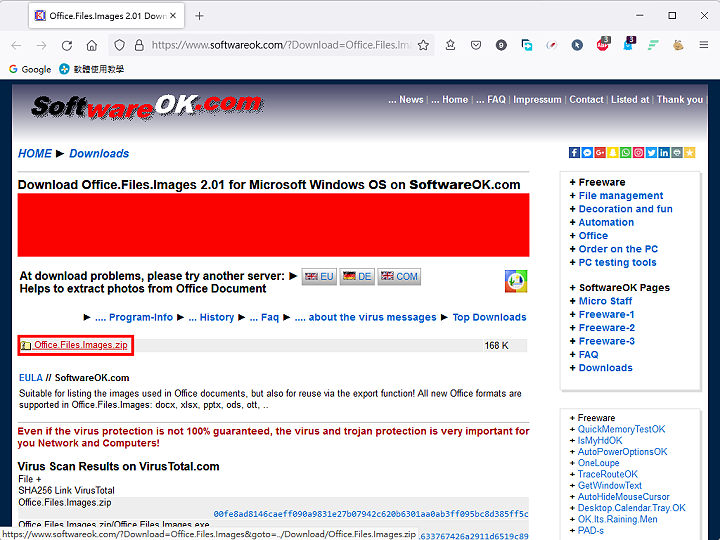
Task: Open the 軟體使用教學 bookmark
Action: click(x=92, y=69)
